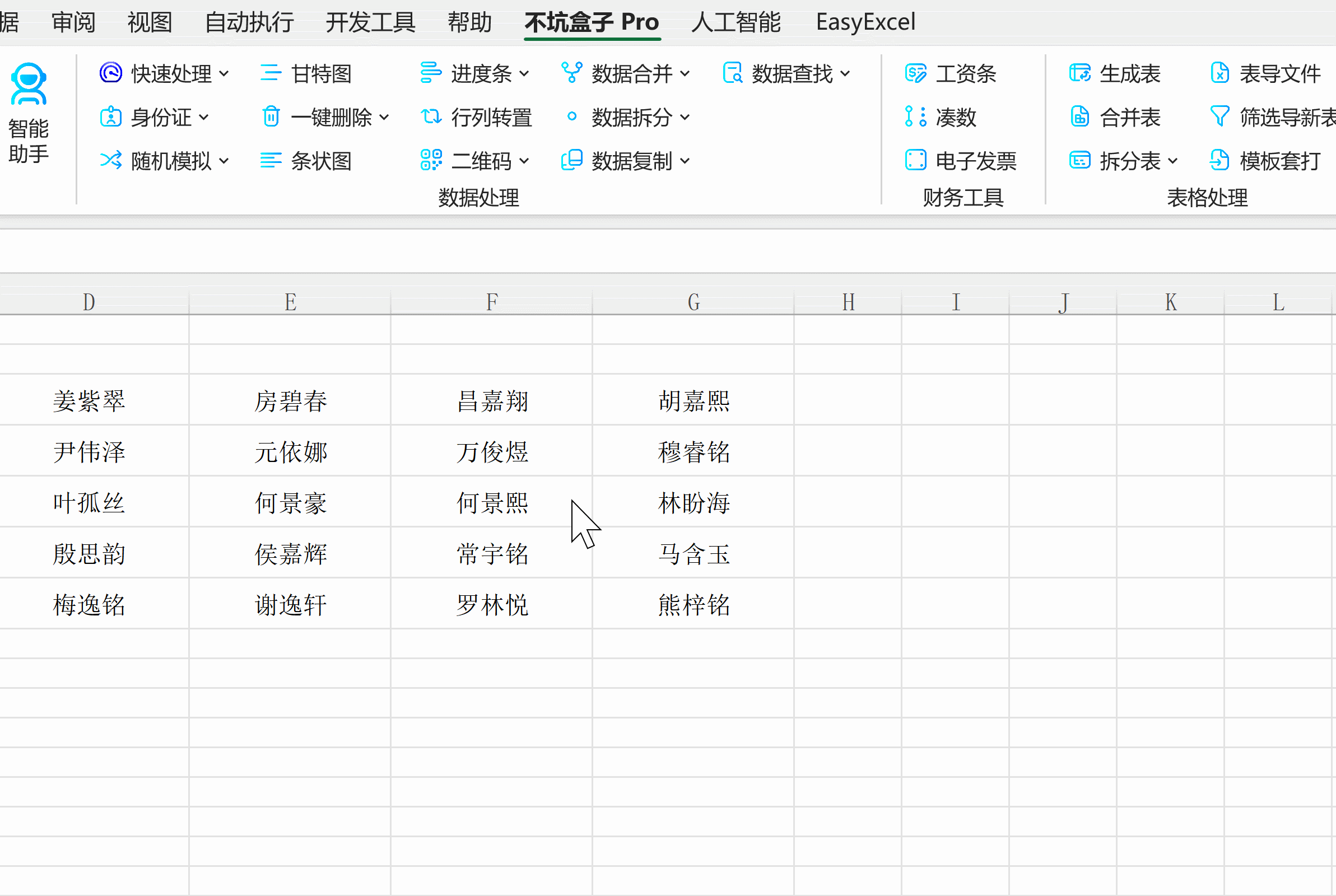Expand the 快速处理 dropdown arrow
Screen dimensions: 1336x896
224,74
